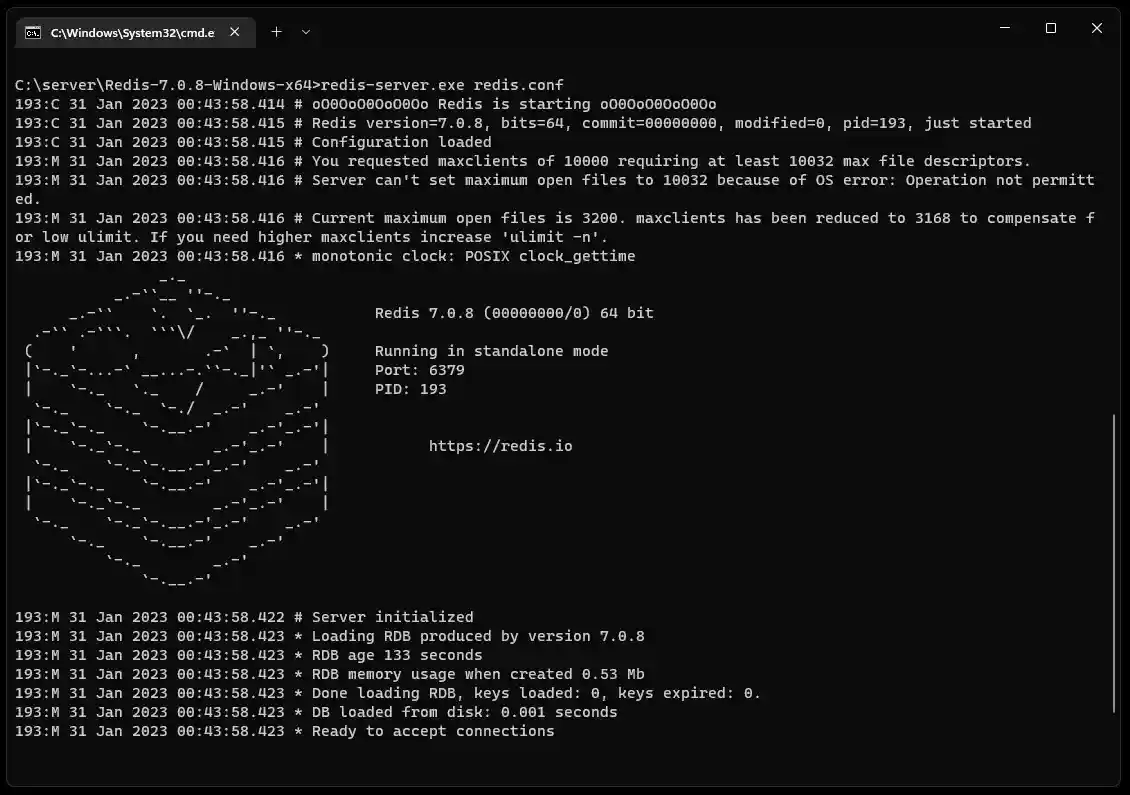
Task: Click the 'Redis is starting' log line
Action: coord(365,104)
